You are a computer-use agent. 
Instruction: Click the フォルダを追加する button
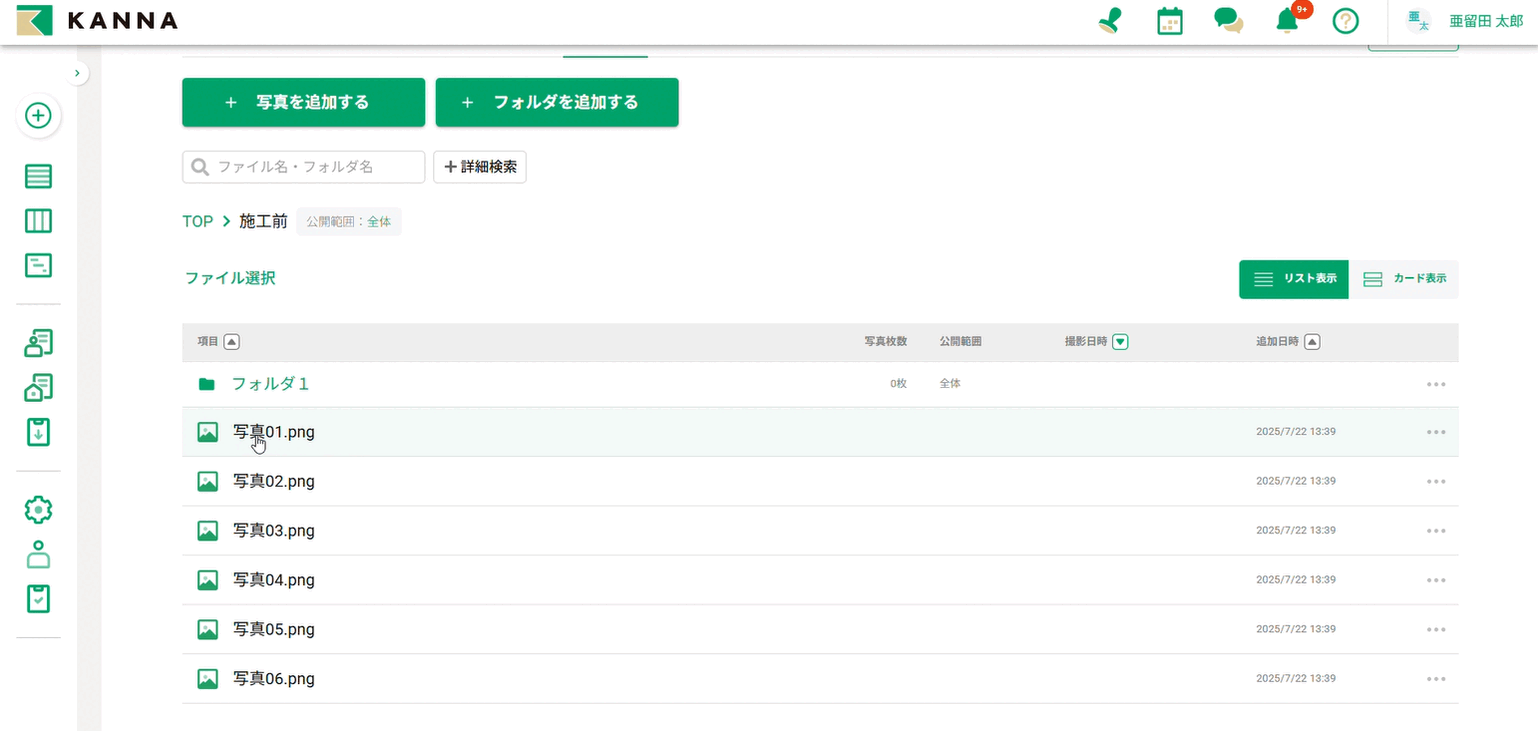(x=557, y=102)
